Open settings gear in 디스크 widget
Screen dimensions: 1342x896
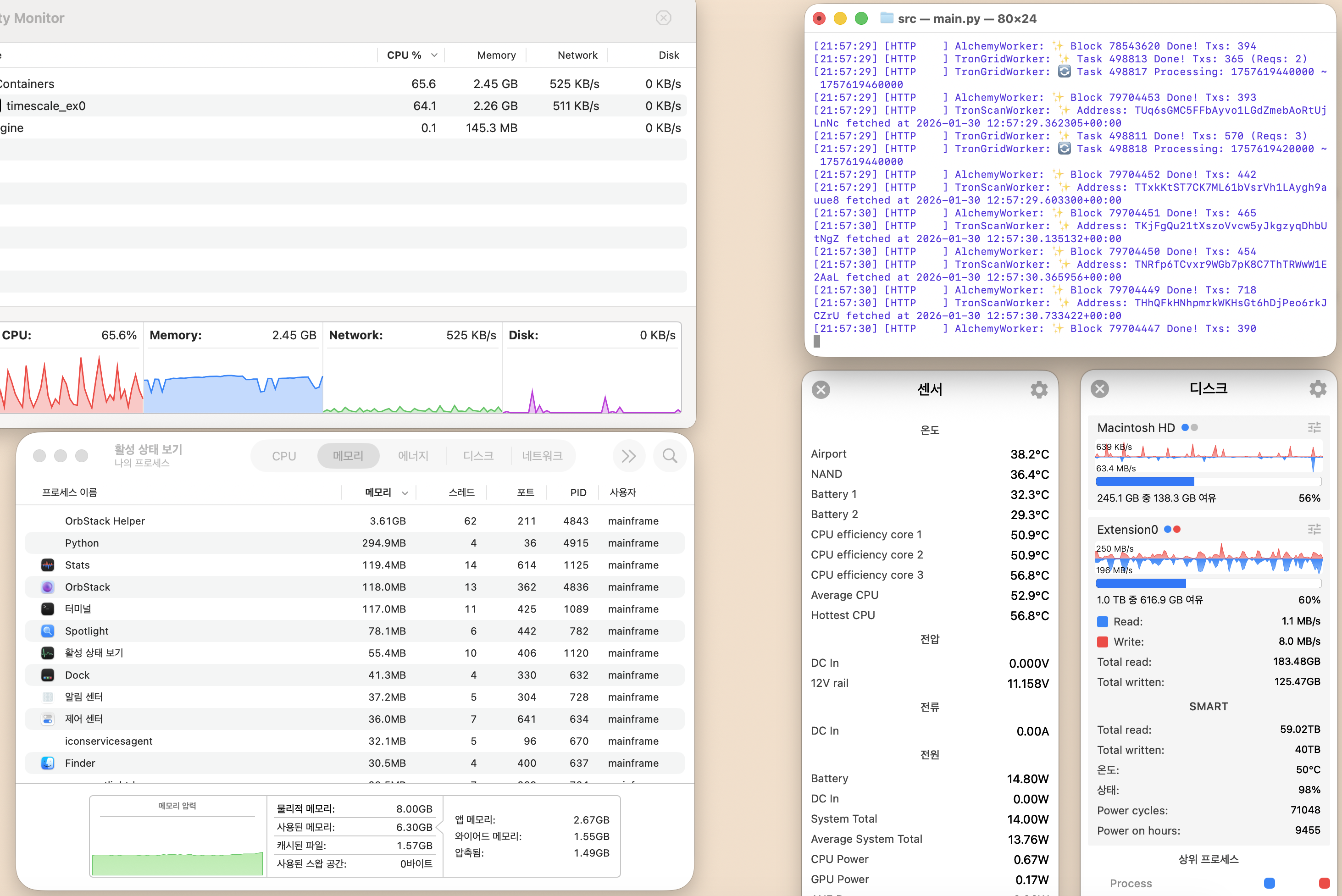point(1317,389)
